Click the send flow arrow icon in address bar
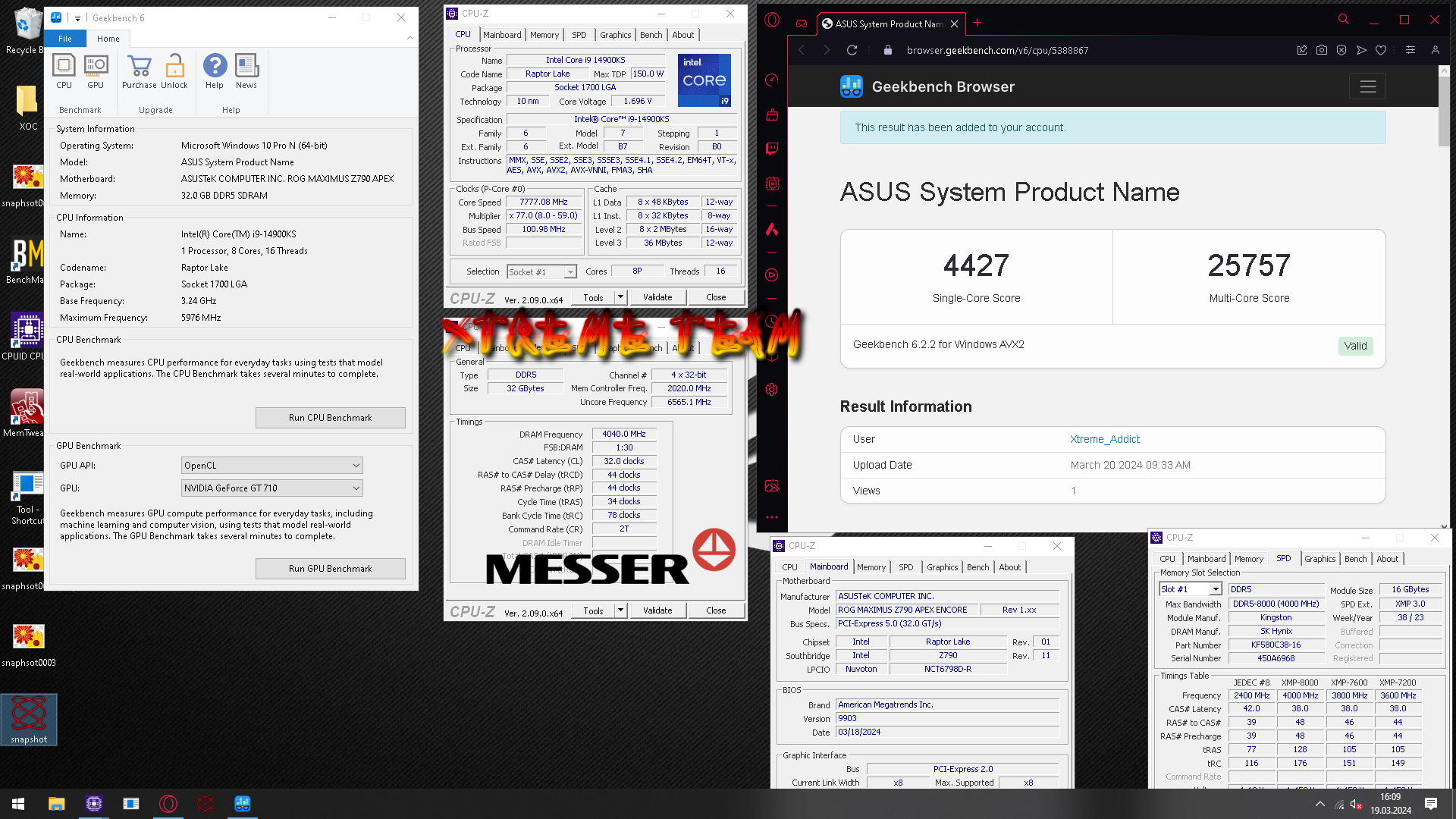Image resolution: width=1456 pixels, height=819 pixels. click(x=1361, y=50)
